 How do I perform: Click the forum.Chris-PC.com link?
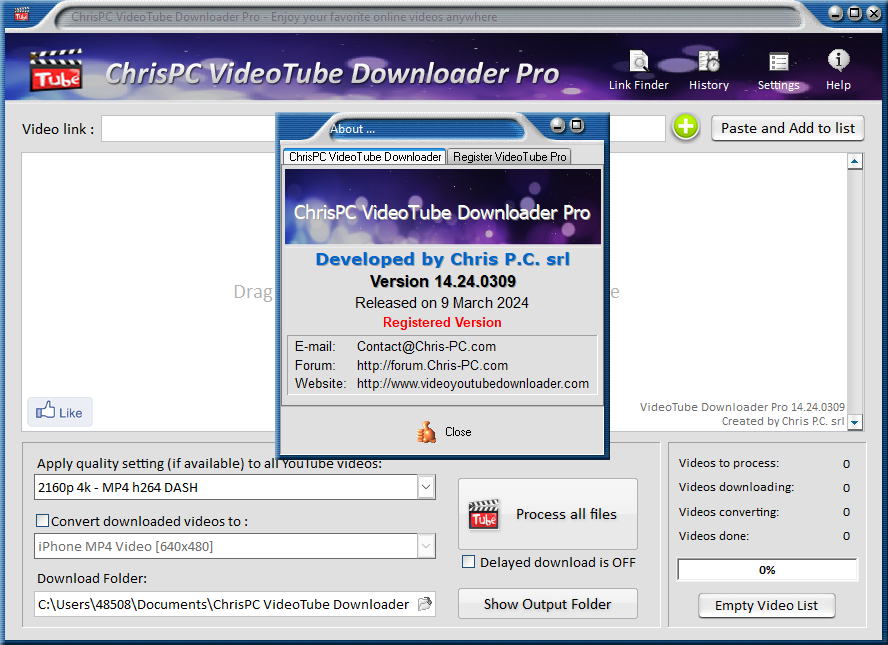point(432,365)
